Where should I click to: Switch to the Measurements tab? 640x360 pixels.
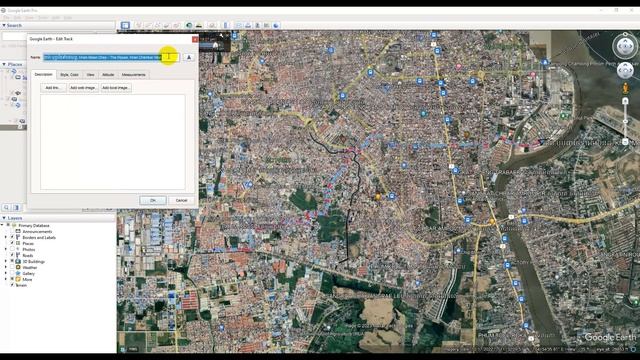click(x=133, y=75)
